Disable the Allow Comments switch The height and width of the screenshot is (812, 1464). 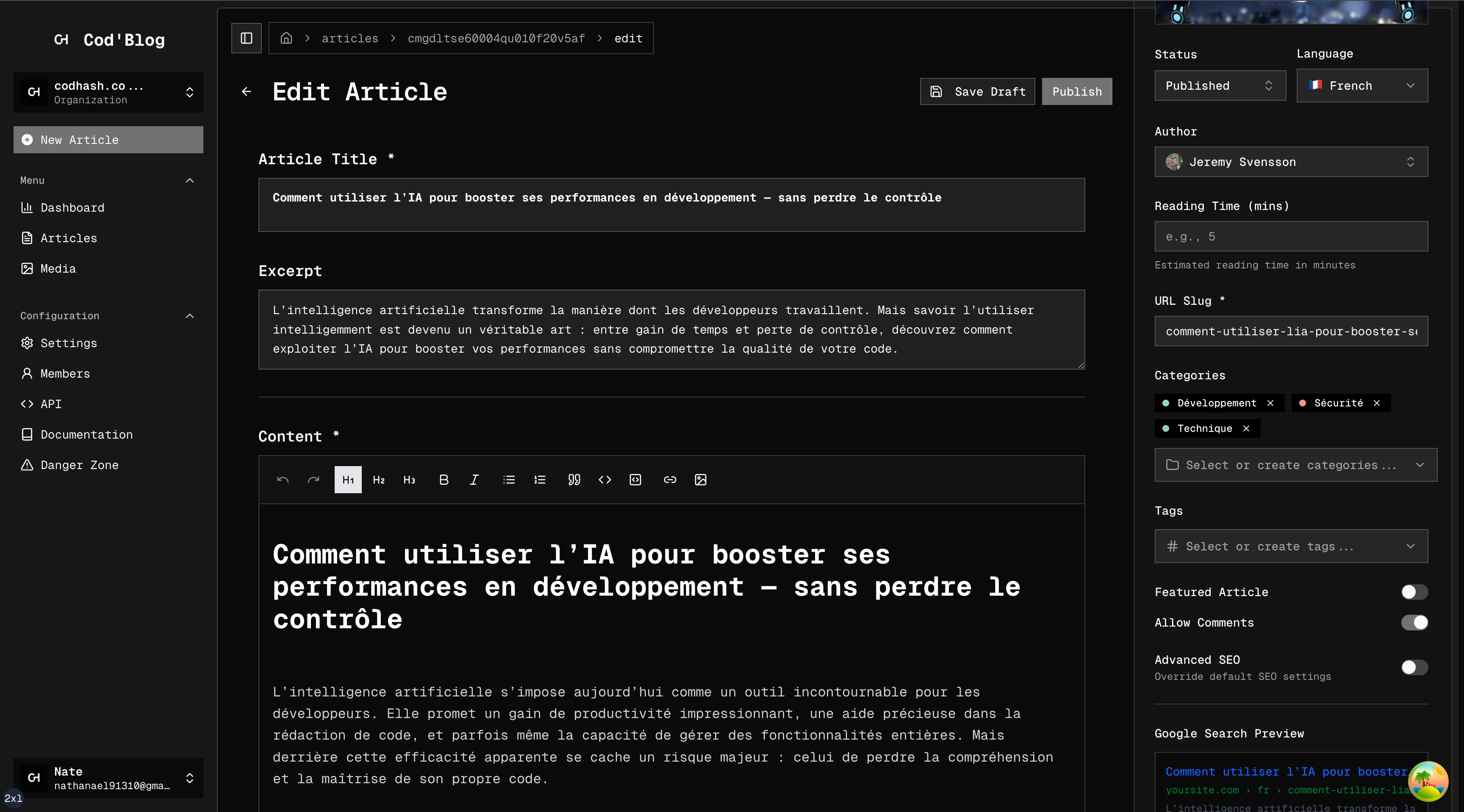point(1414,622)
